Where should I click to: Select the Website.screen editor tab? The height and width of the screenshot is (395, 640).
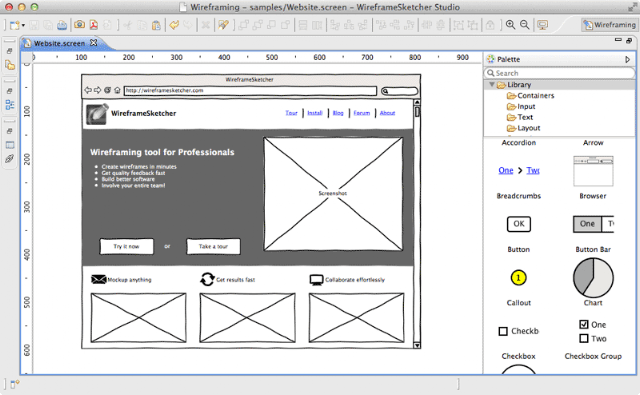[60, 43]
